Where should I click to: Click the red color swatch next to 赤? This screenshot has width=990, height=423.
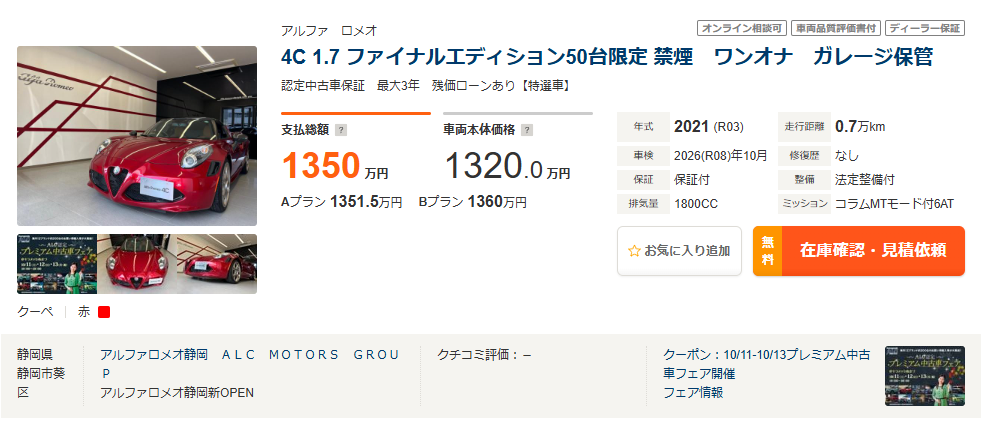click(104, 312)
